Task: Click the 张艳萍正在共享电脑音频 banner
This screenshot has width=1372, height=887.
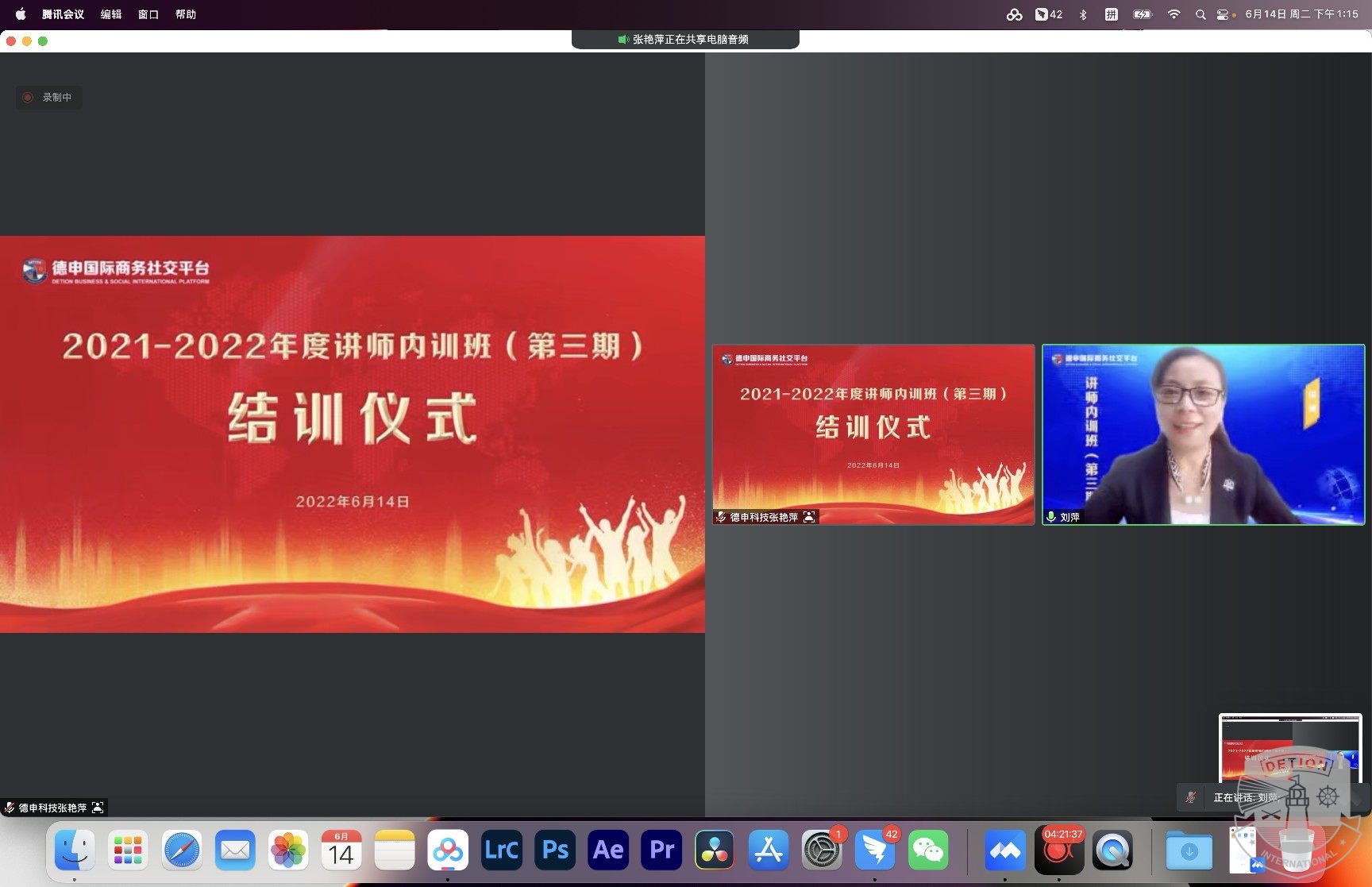Action: click(685, 39)
